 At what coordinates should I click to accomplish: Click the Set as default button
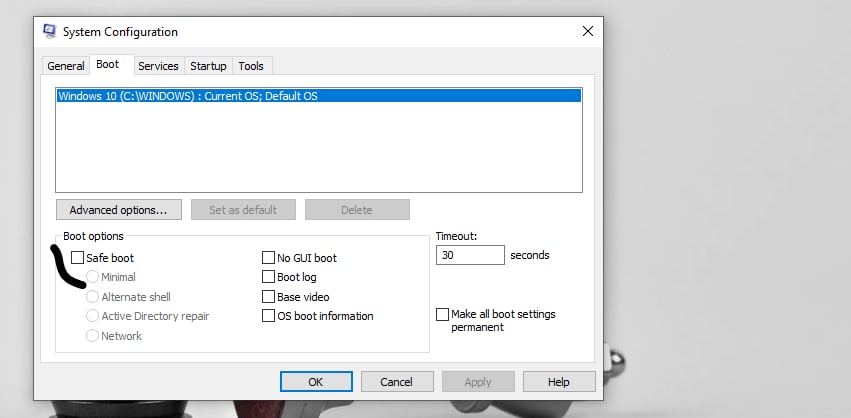click(243, 210)
